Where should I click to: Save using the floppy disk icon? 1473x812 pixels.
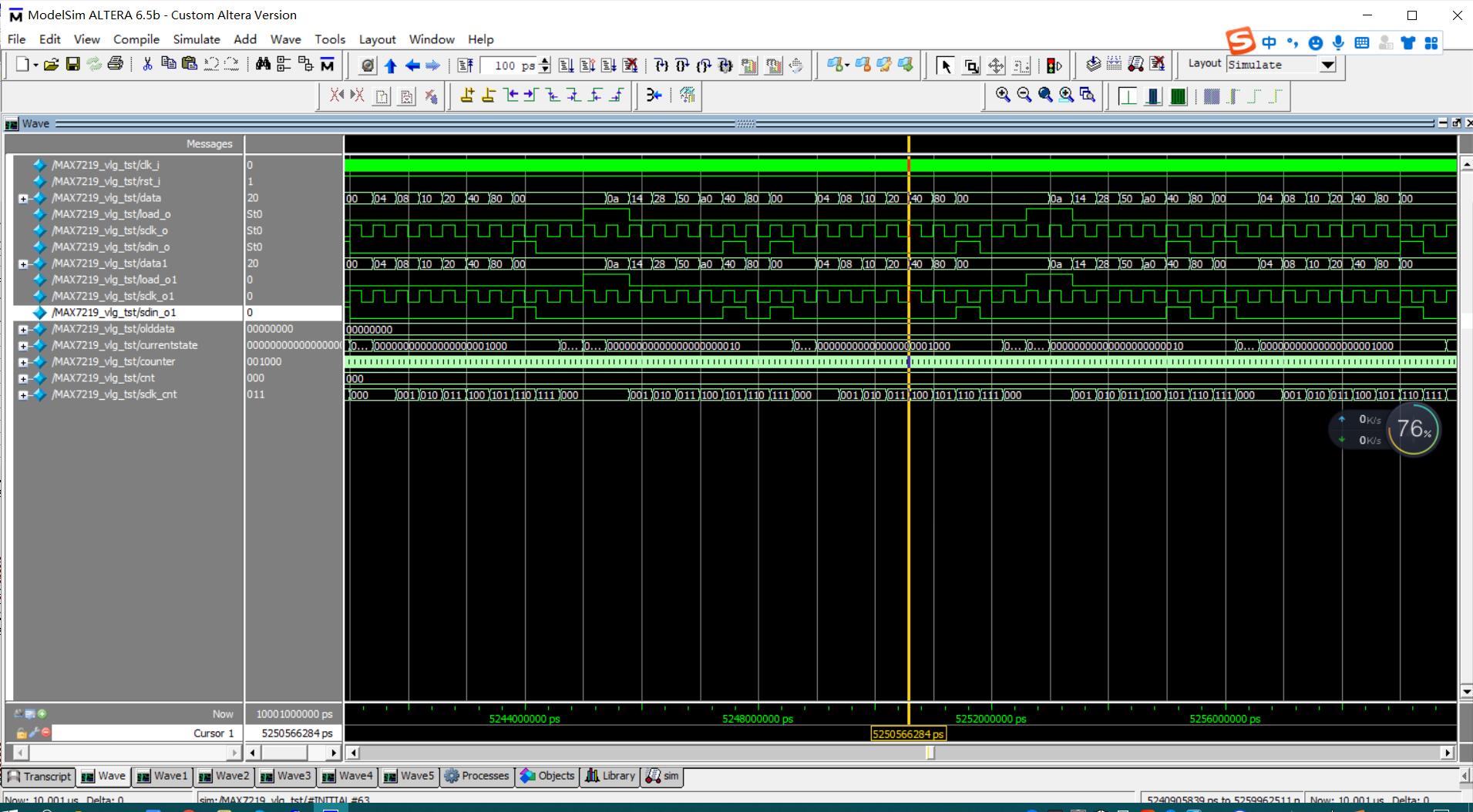click(x=72, y=65)
